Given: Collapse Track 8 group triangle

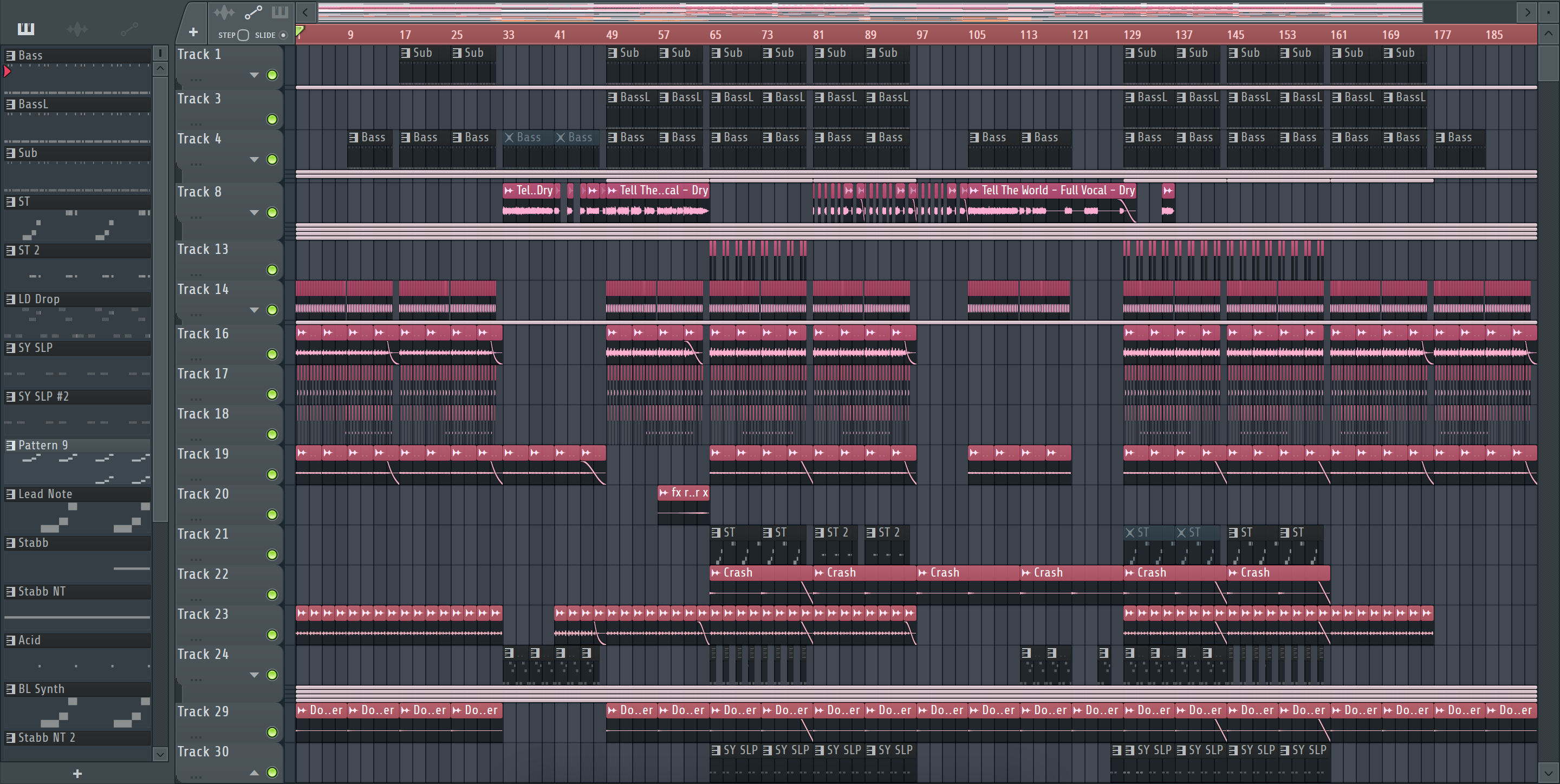Looking at the screenshot, I should tap(255, 212).
